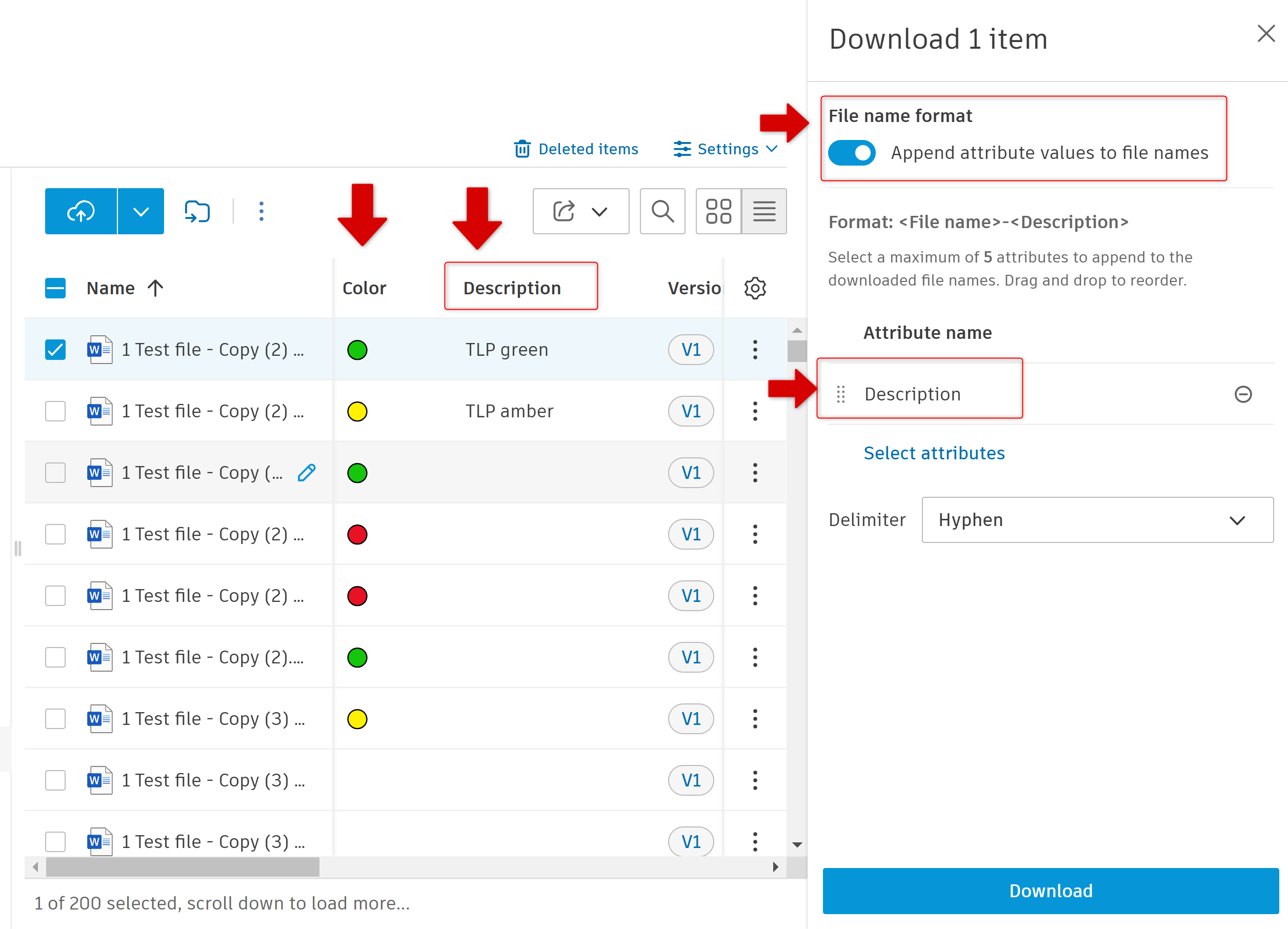1288x929 pixels.
Task: Open the Select attributes link
Action: tap(934, 453)
